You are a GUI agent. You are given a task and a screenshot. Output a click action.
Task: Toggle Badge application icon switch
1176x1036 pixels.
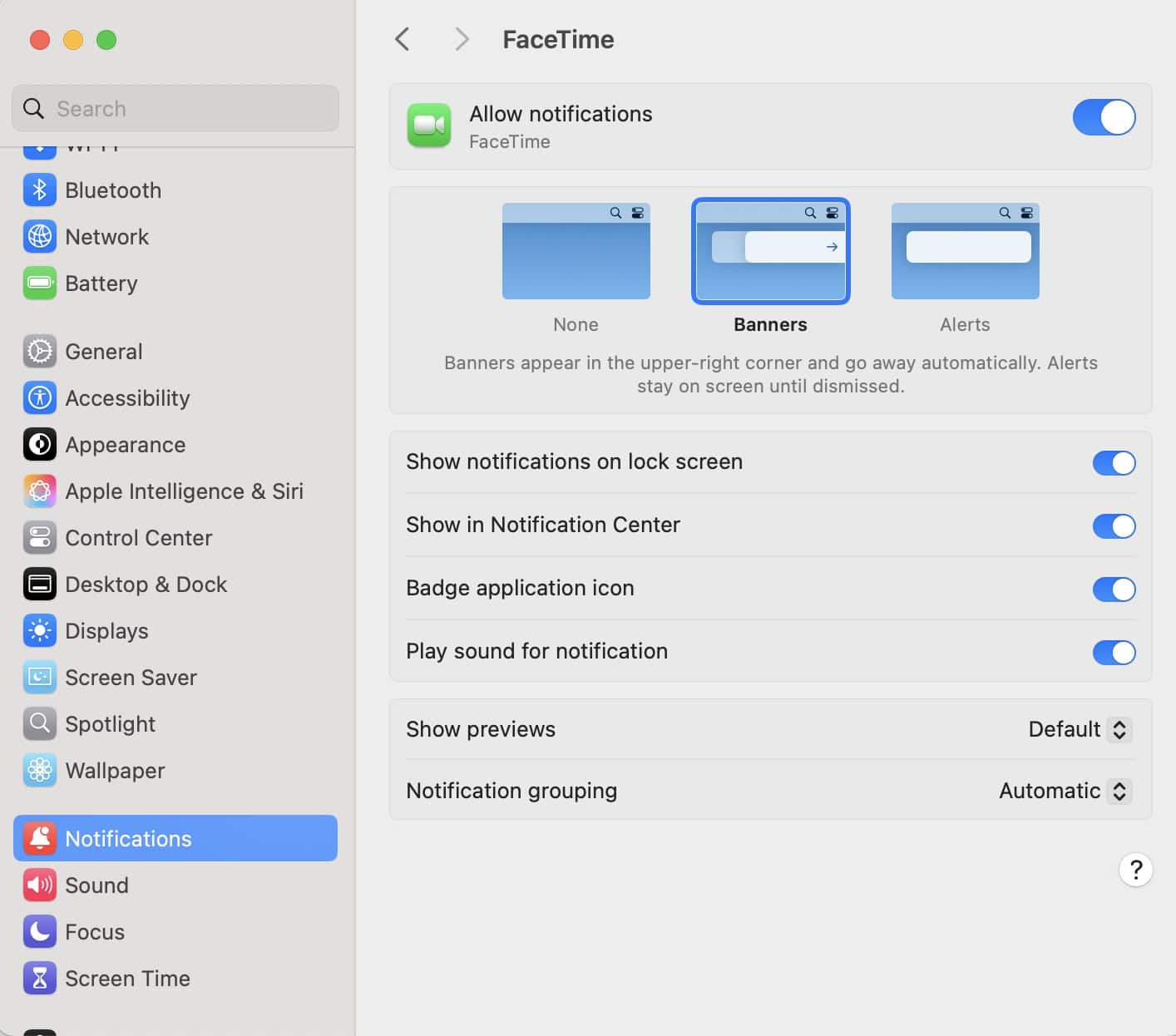pyautogui.click(x=1113, y=590)
